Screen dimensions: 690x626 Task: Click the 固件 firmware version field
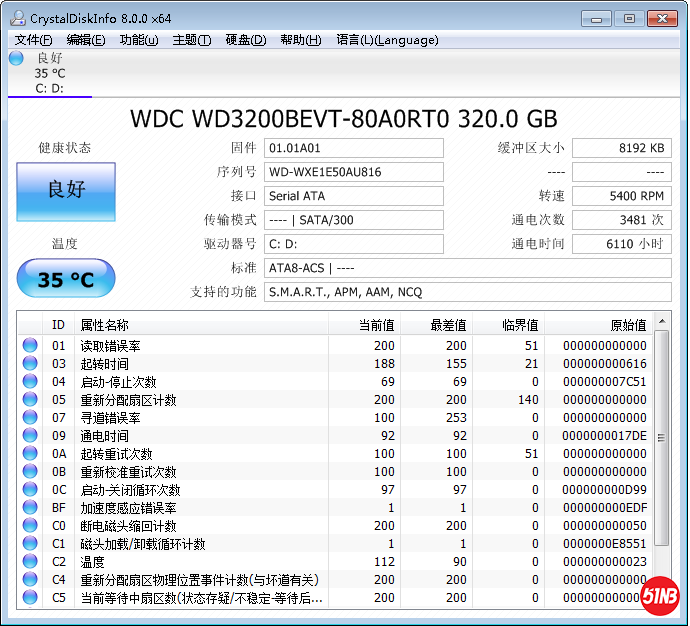coord(353,148)
